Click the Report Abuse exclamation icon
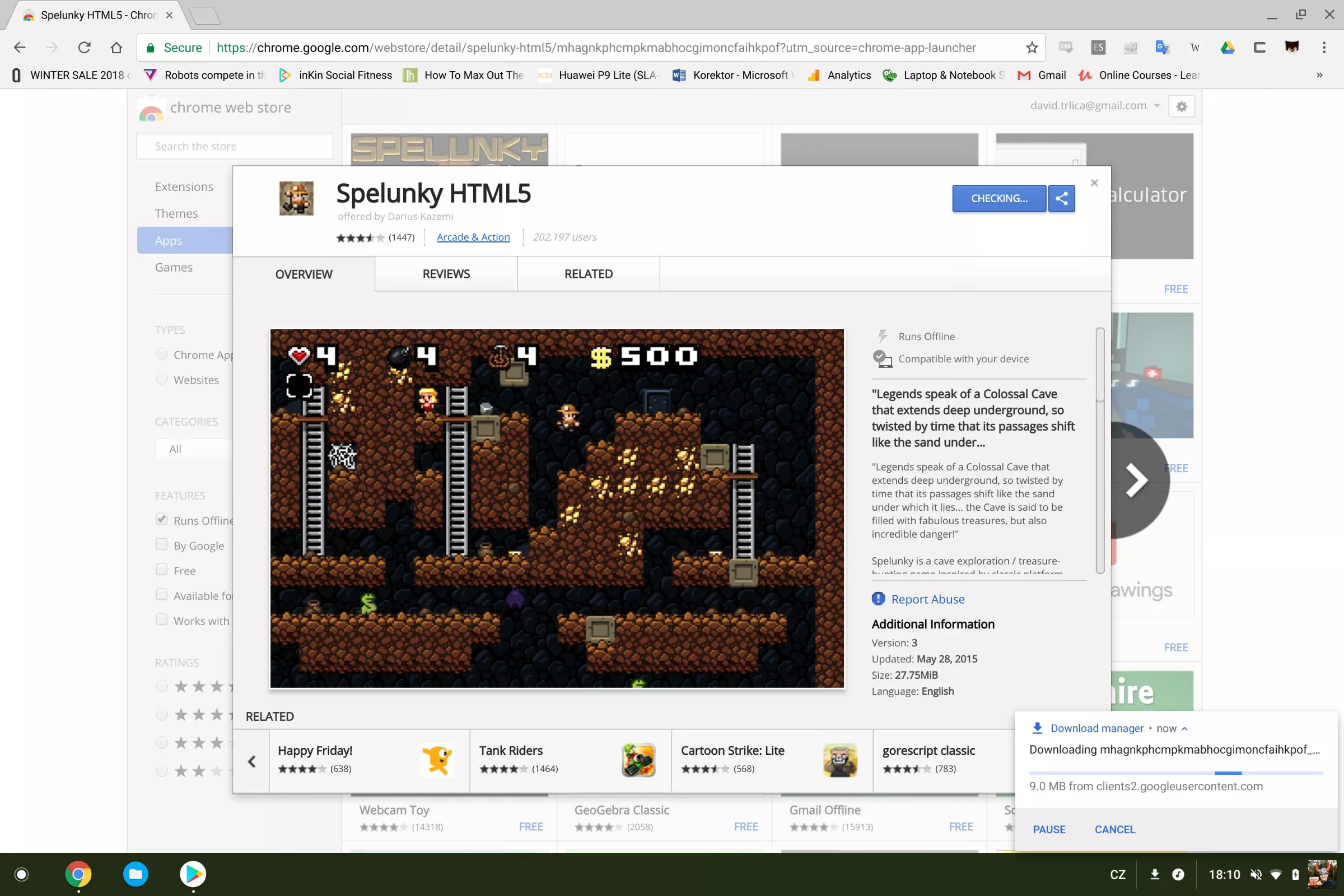 coord(878,598)
